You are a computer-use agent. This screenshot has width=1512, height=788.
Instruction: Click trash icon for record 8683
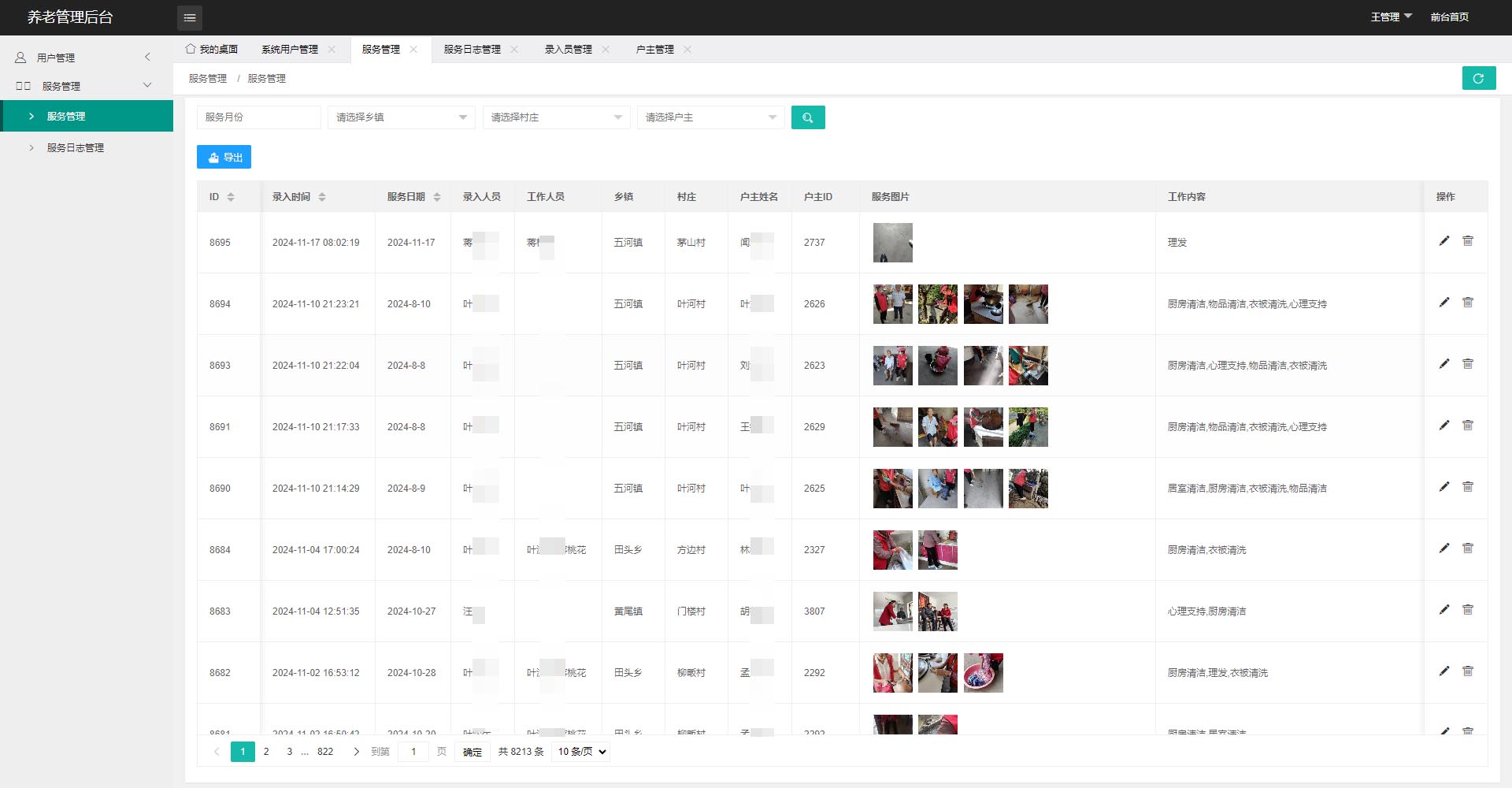[1467, 610]
